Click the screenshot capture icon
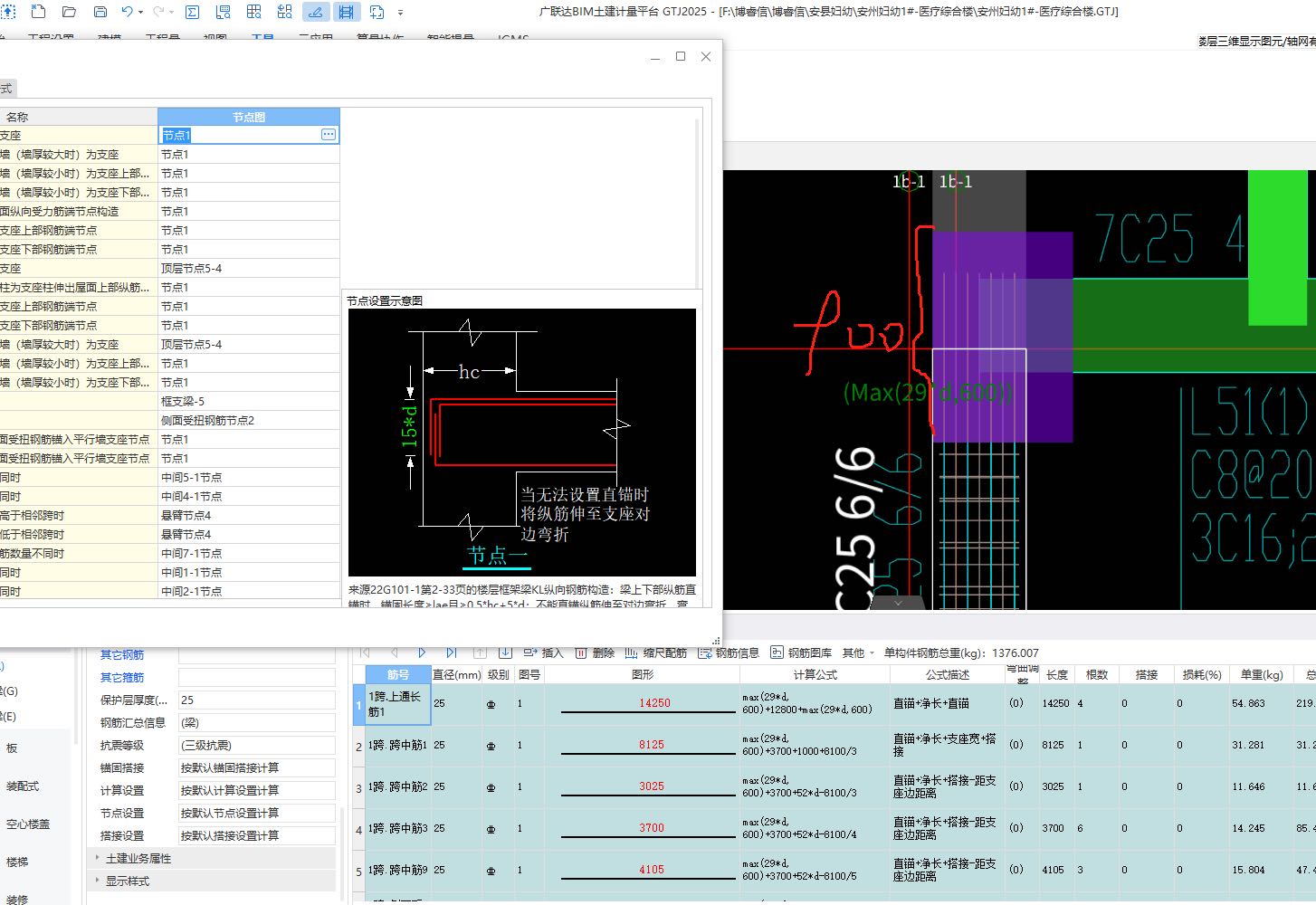This screenshot has height=905, width=1316. 377,12
